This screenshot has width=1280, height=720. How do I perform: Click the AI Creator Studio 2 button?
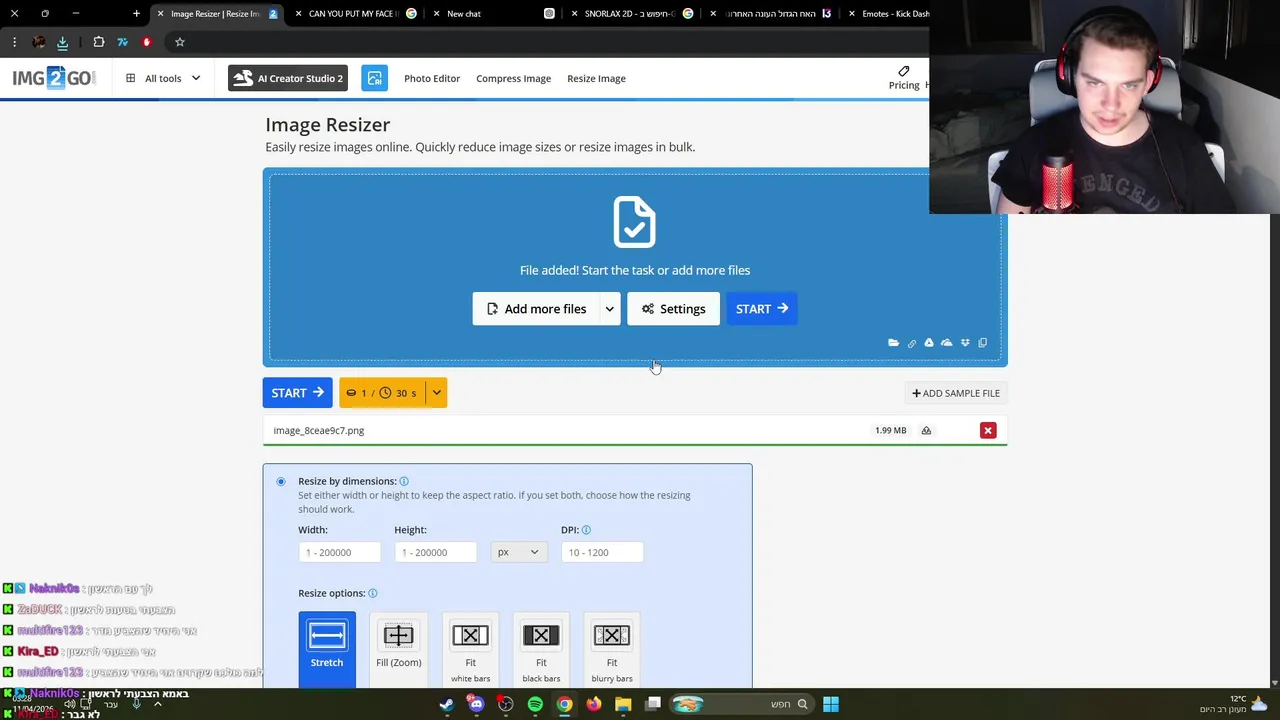click(x=288, y=78)
